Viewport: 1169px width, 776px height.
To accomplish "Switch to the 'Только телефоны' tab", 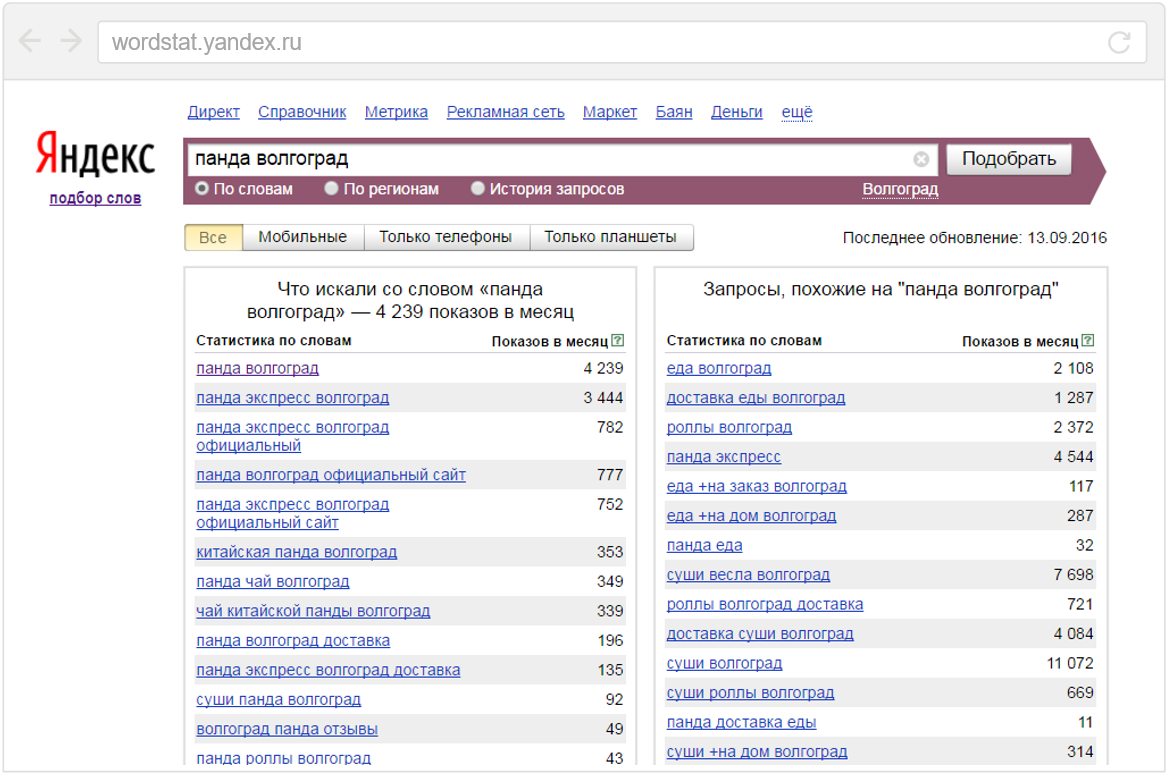I will 446,237.
